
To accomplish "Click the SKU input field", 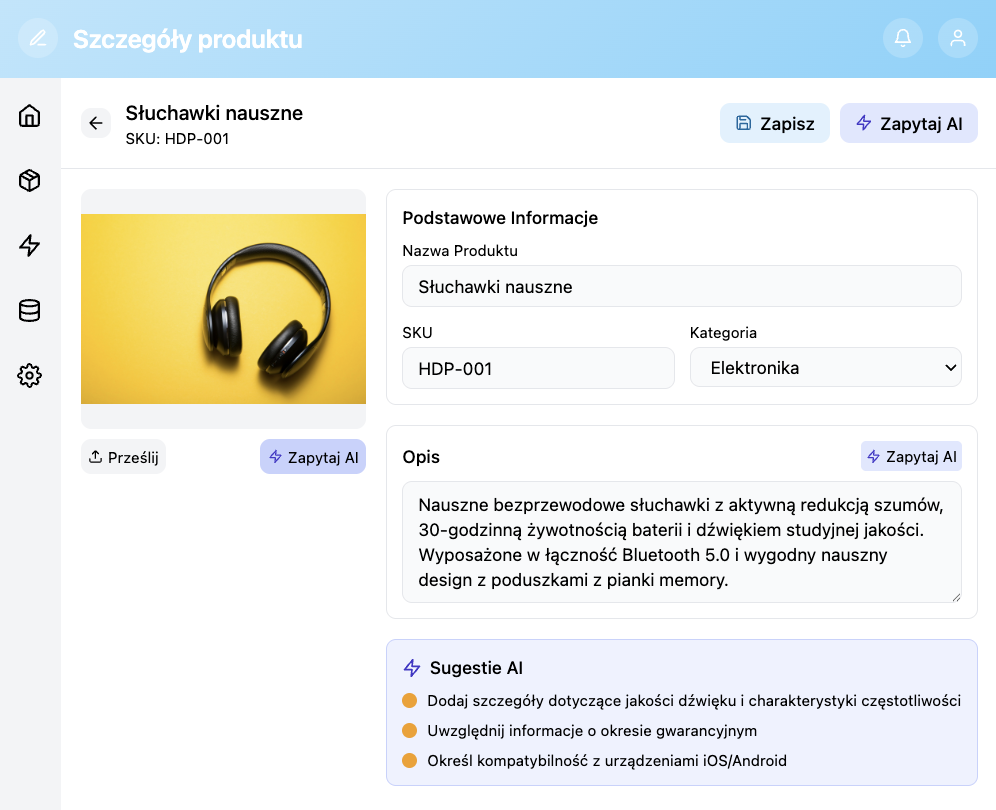I will point(537,368).
